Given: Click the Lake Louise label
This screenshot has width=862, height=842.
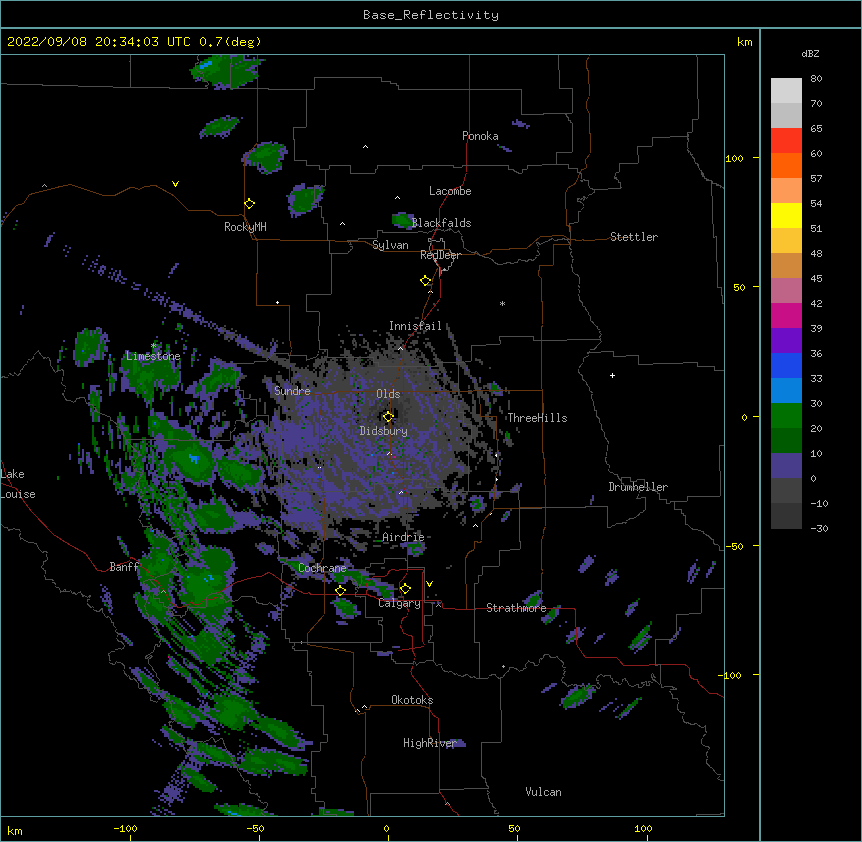Looking at the screenshot, I should point(18,484).
